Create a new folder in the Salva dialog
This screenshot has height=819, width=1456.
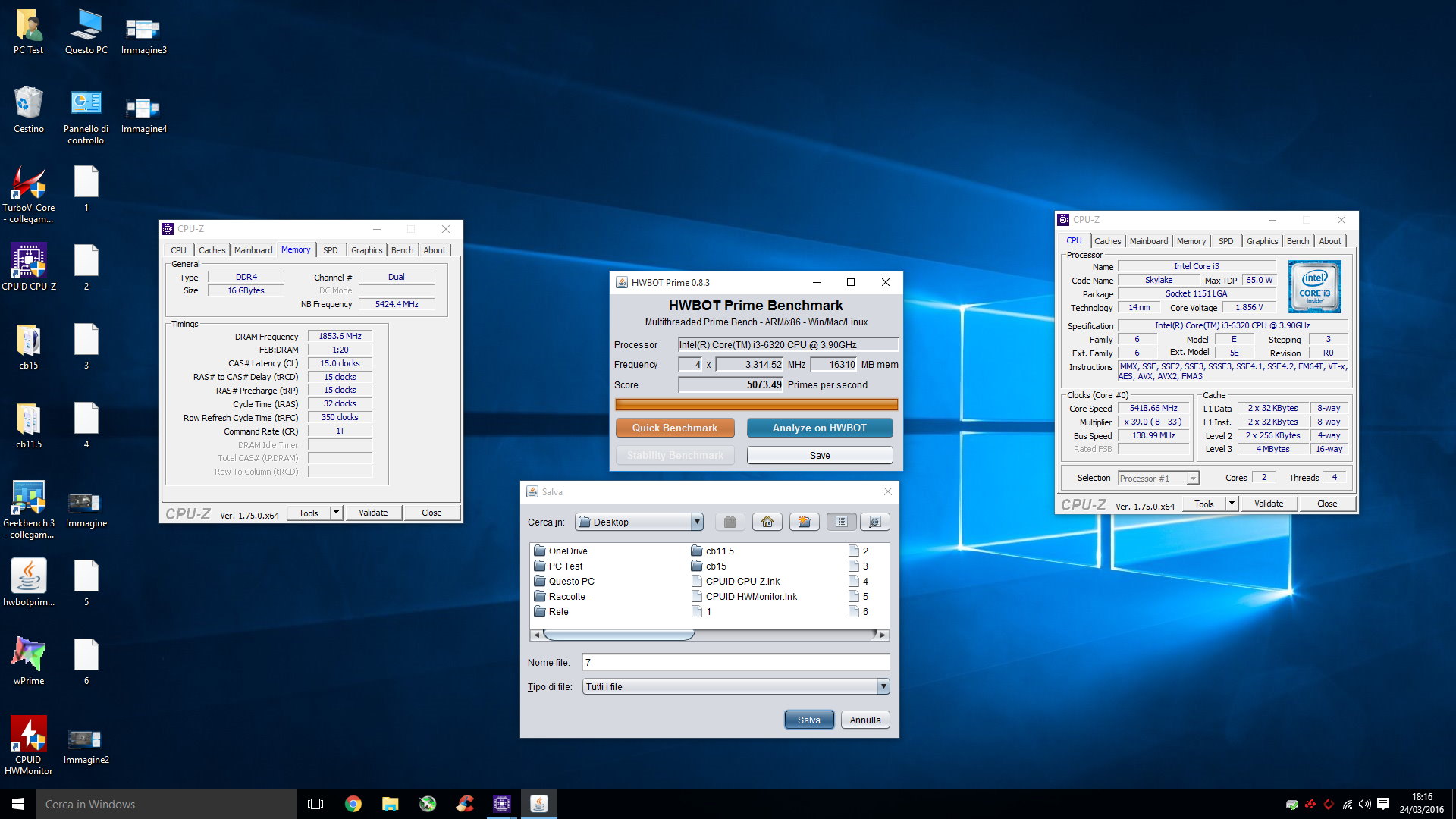804,522
